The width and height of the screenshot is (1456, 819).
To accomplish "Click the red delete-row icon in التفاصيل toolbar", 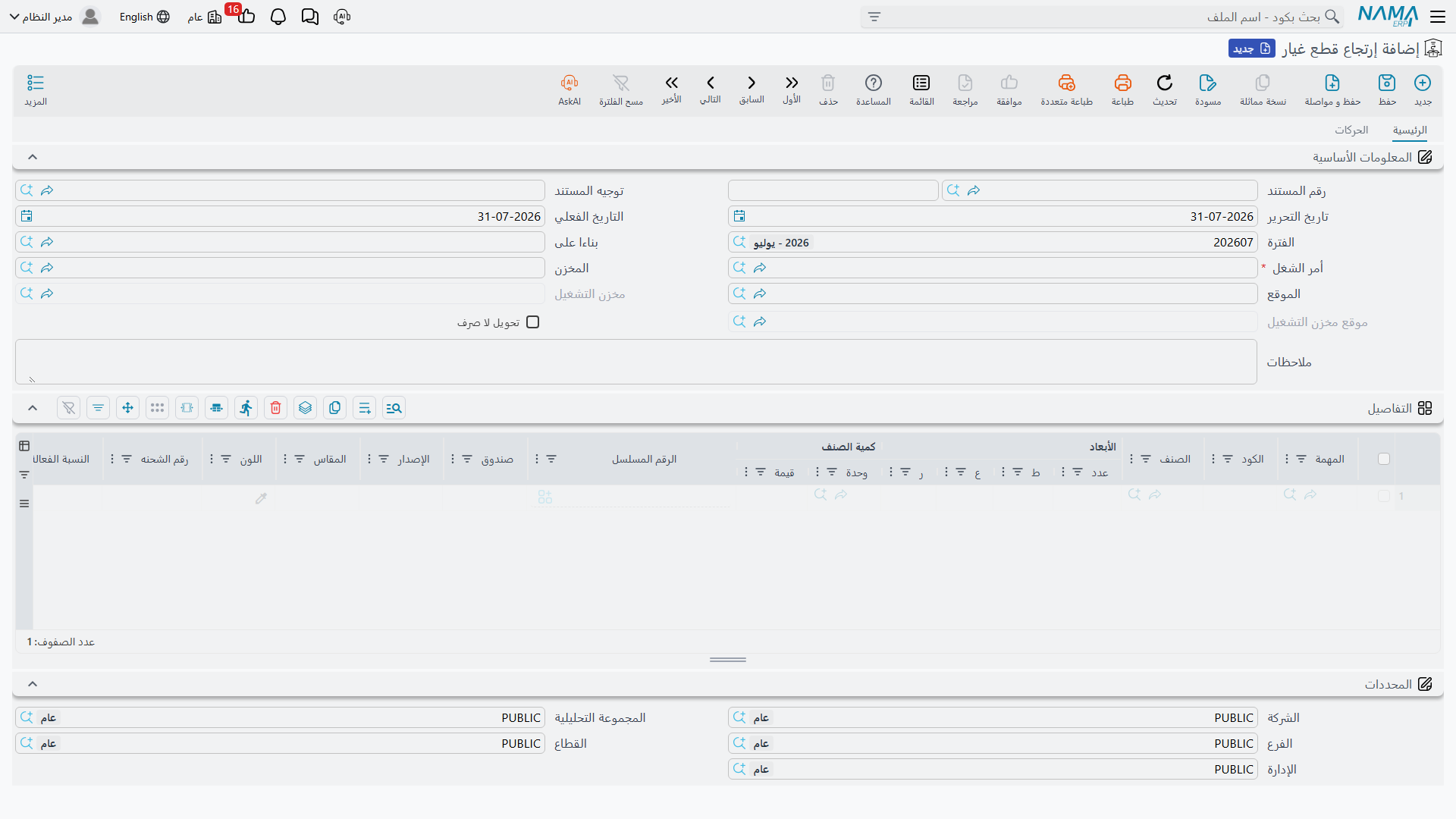I will pos(276,408).
